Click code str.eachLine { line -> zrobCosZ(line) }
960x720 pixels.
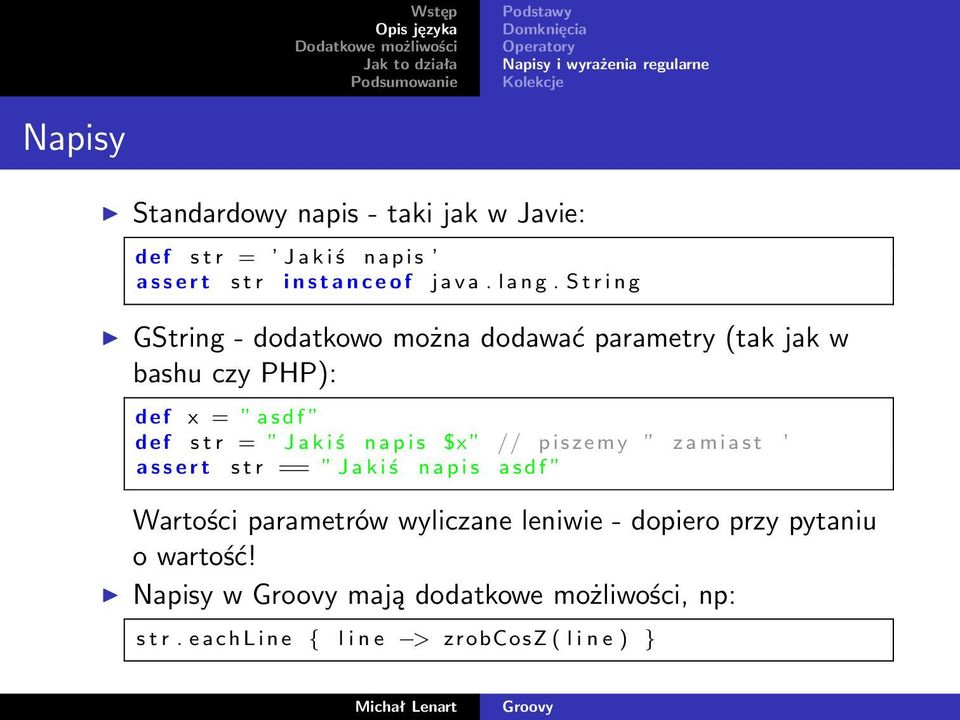pyautogui.click(x=396, y=639)
